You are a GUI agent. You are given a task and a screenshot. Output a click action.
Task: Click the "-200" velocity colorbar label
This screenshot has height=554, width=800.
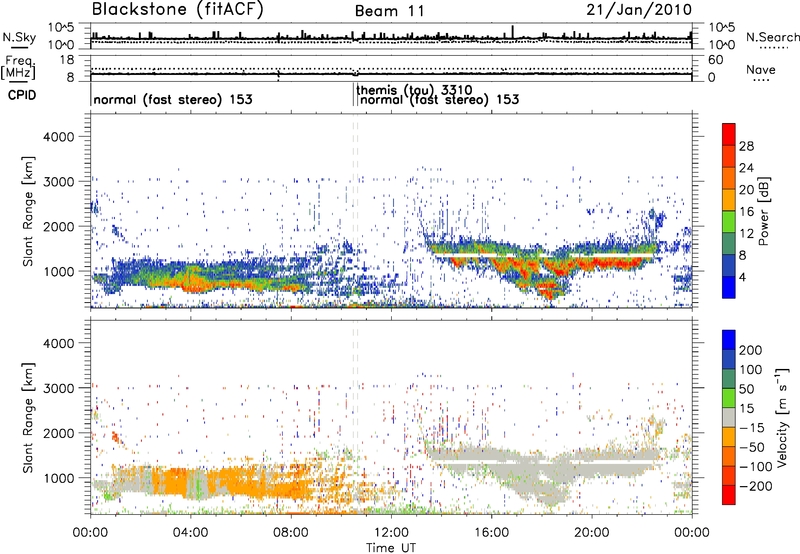pyautogui.click(x=755, y=486)
